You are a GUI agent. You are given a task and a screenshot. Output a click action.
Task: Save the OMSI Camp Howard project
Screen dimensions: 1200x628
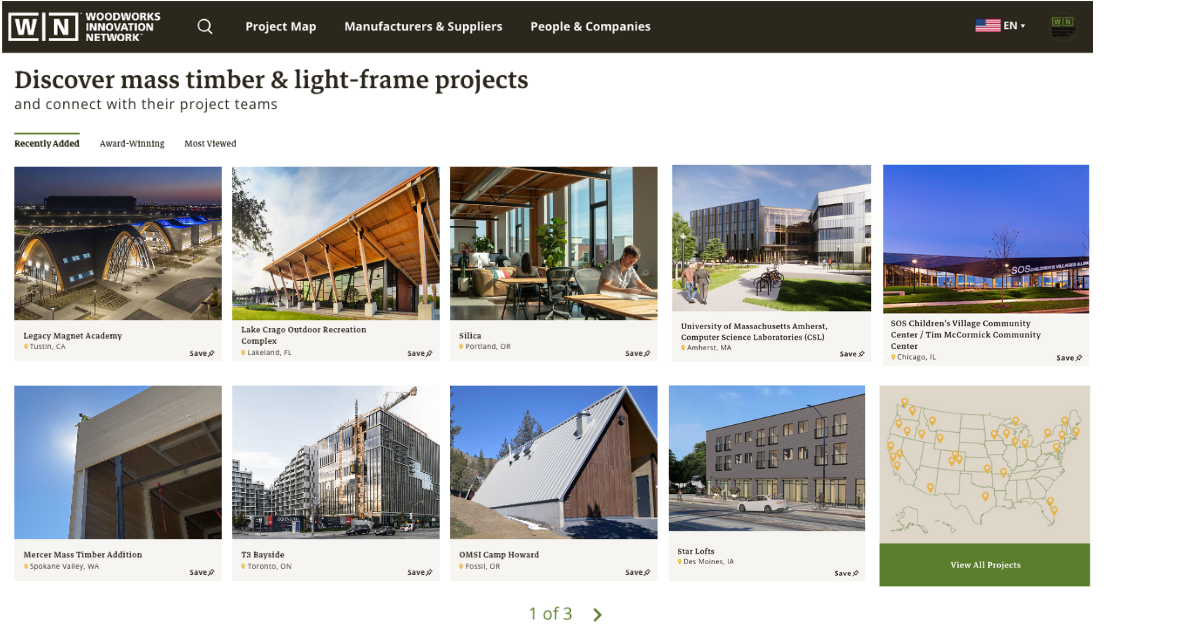[x=638, y=572]
